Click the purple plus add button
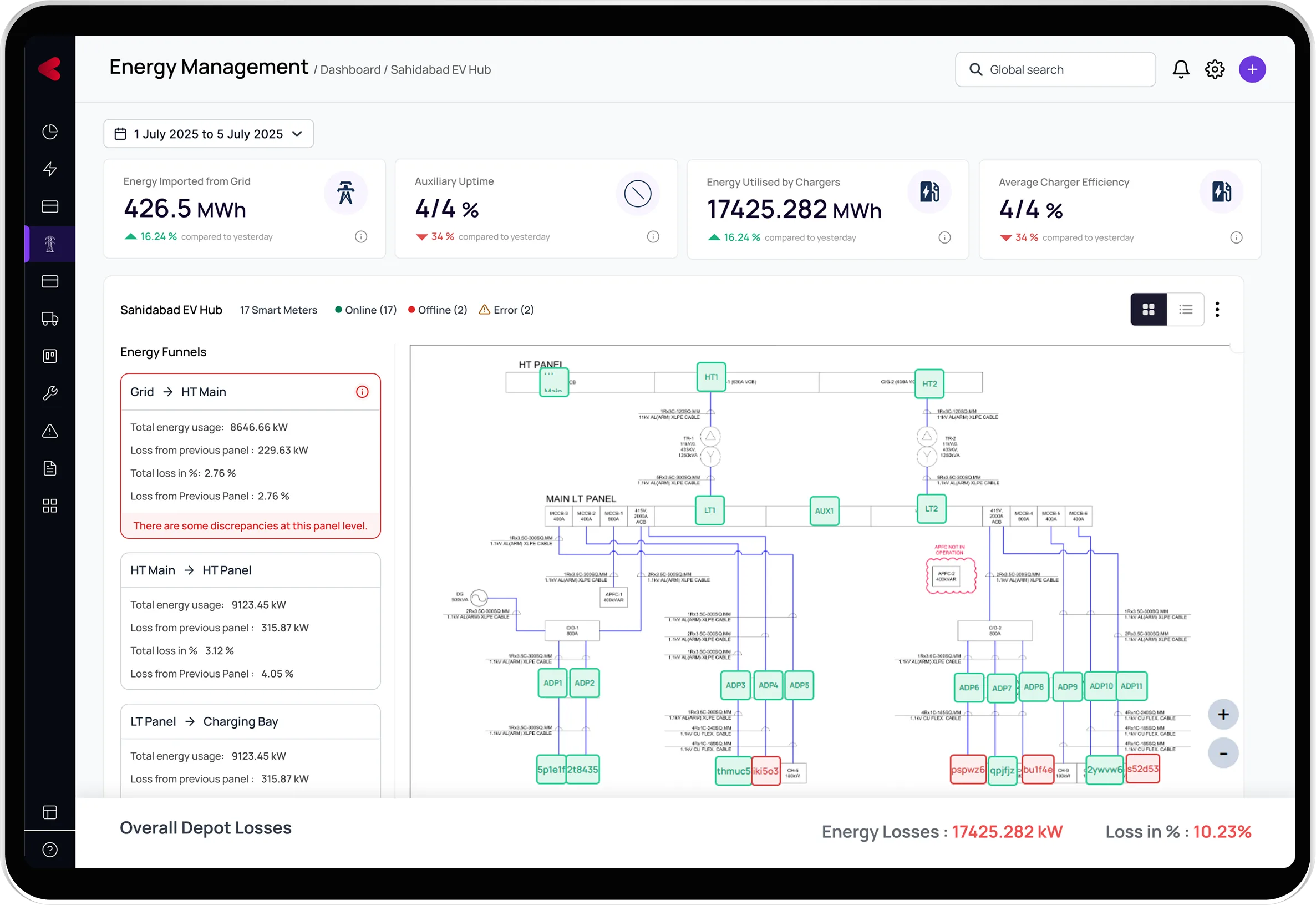 (x=1252, y=70)
